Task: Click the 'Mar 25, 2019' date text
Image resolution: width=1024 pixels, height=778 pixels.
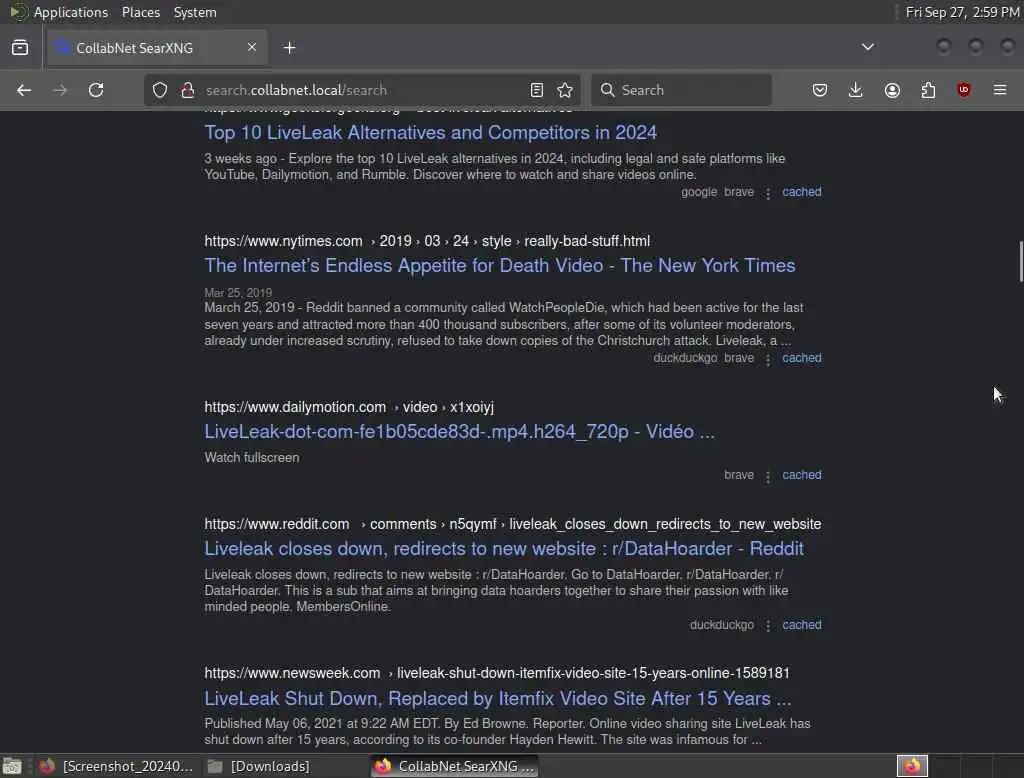Action: click(x=238, y=293)
